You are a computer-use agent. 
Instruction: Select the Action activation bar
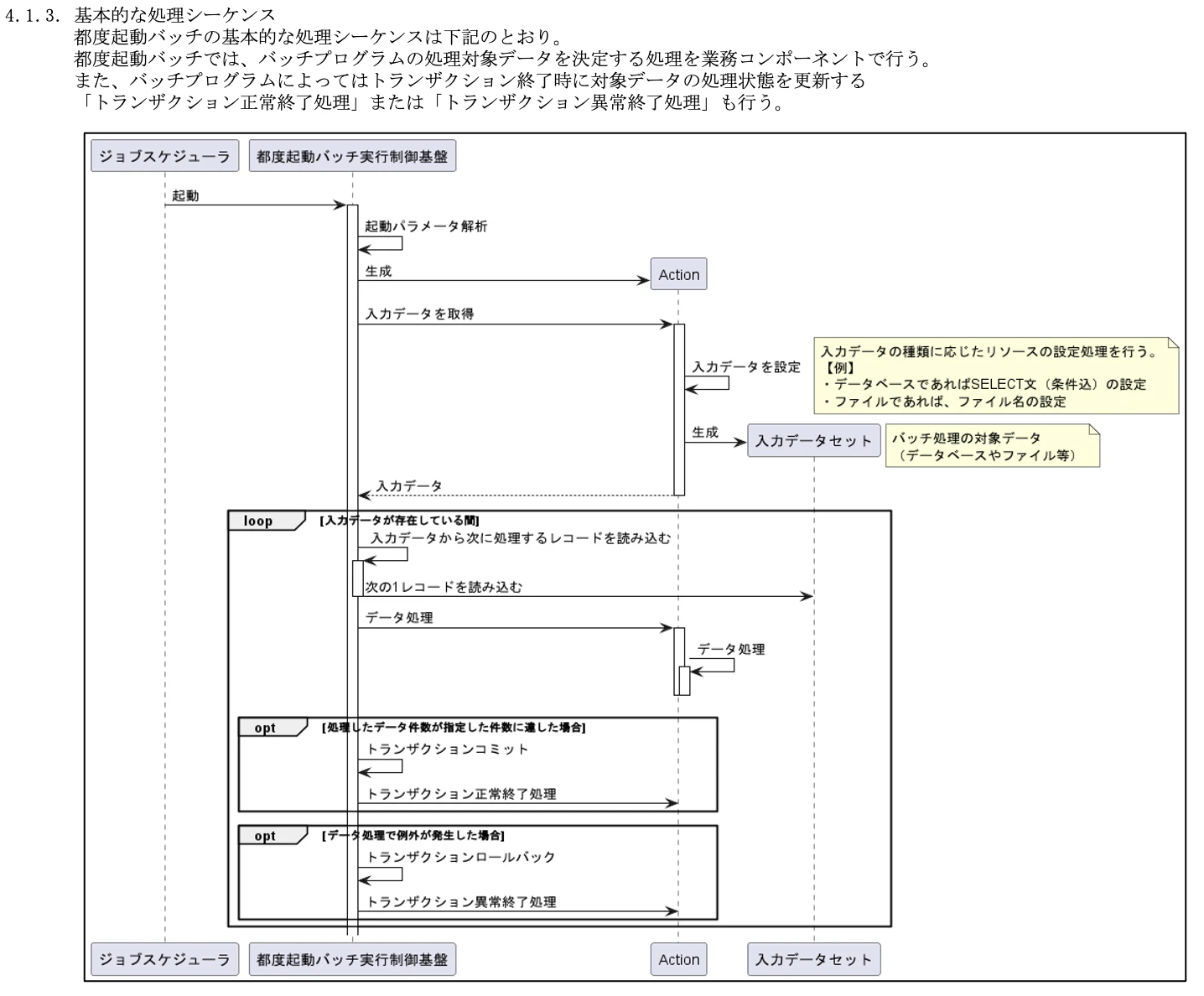(x=677, y=407)
